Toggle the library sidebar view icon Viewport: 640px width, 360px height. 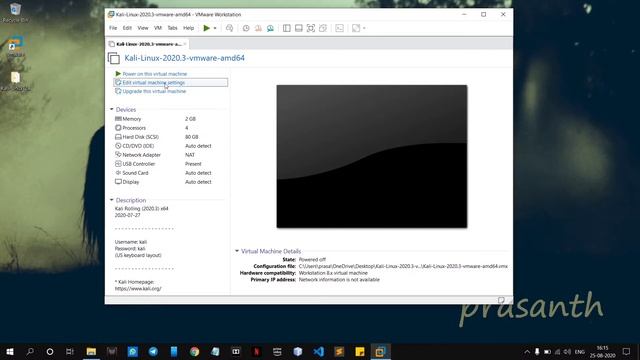(287, 28)
